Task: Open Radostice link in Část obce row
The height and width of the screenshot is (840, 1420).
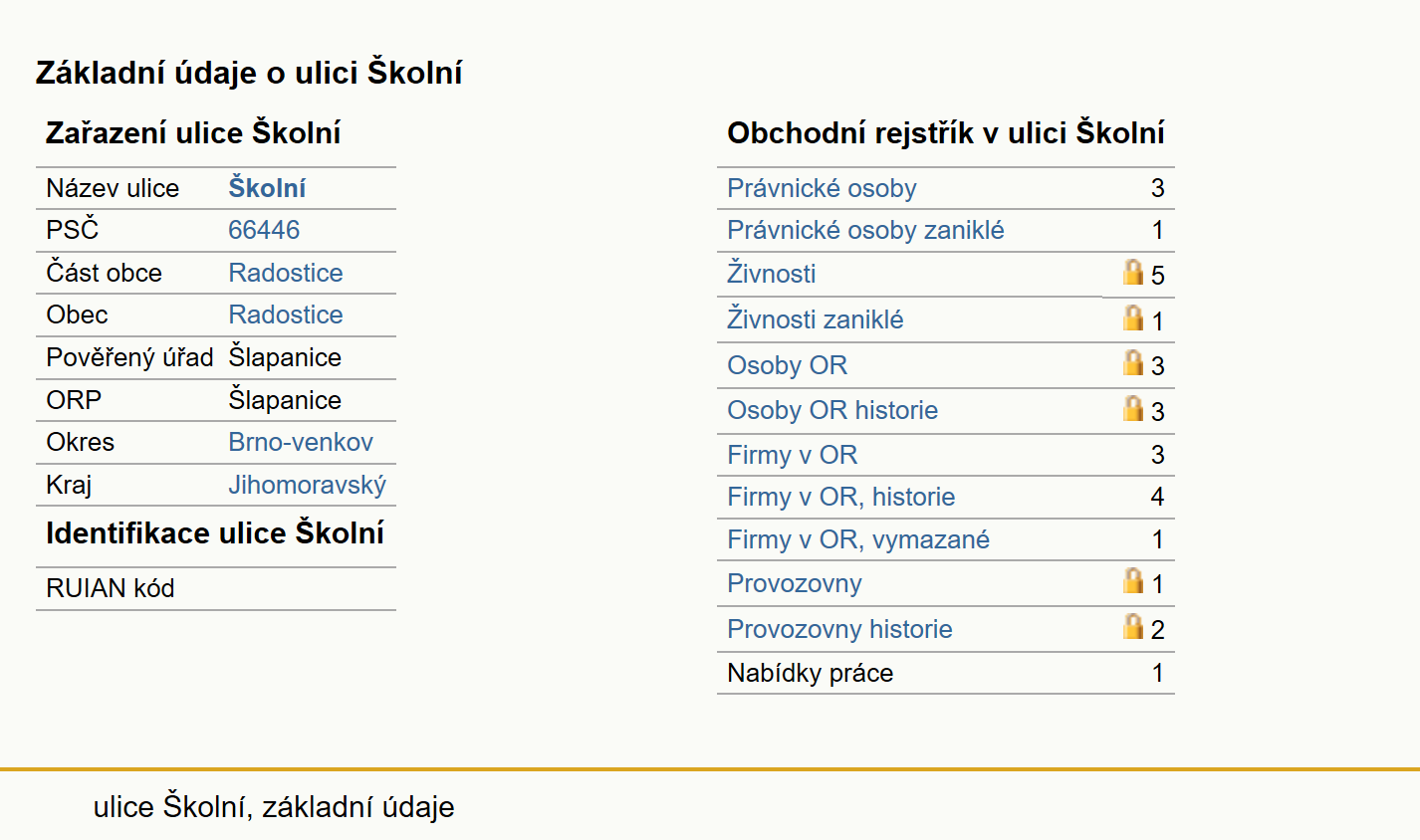Action: click(x=286, y=273)
